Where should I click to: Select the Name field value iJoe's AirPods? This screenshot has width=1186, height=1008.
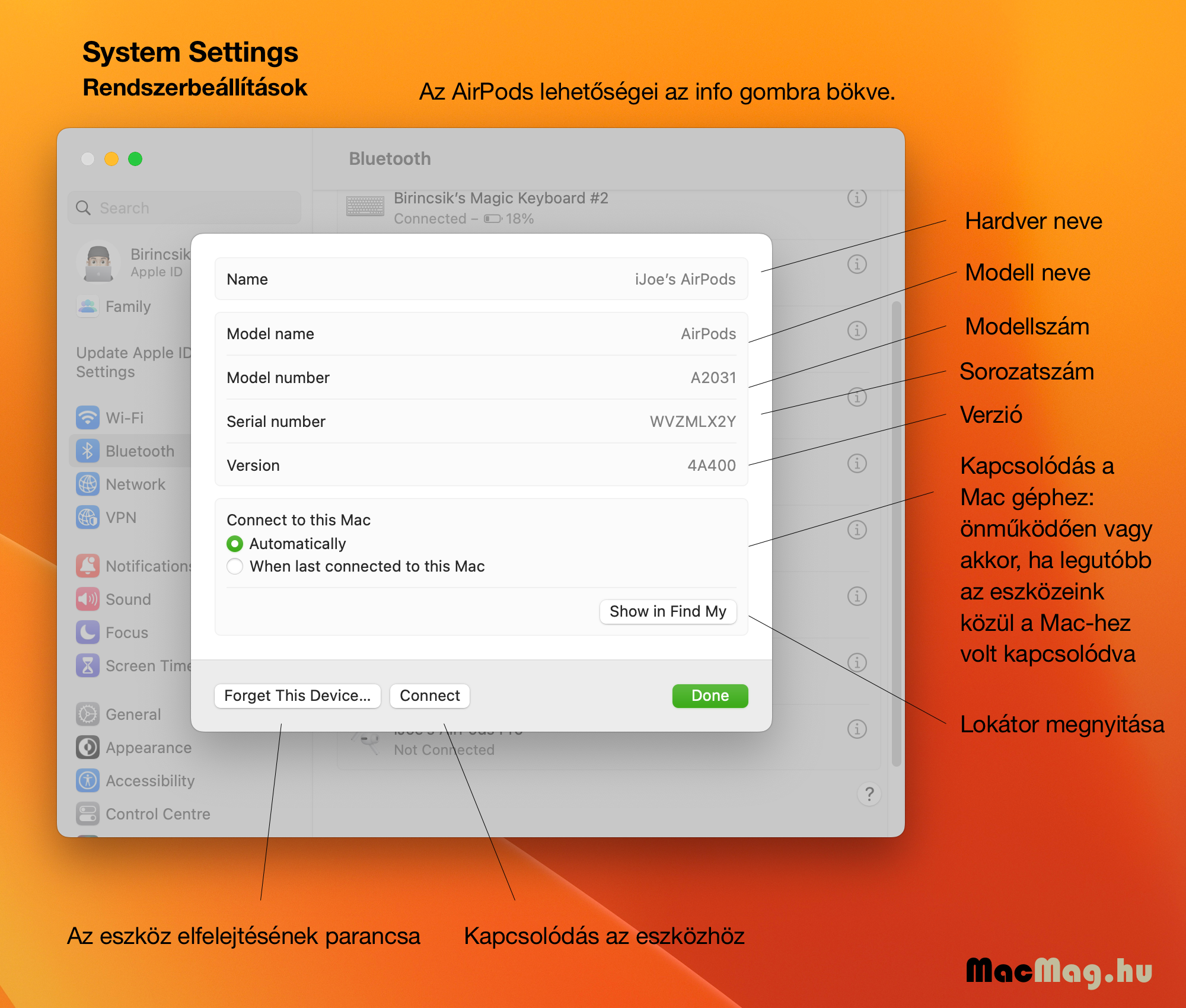click(x=685, y=279)
